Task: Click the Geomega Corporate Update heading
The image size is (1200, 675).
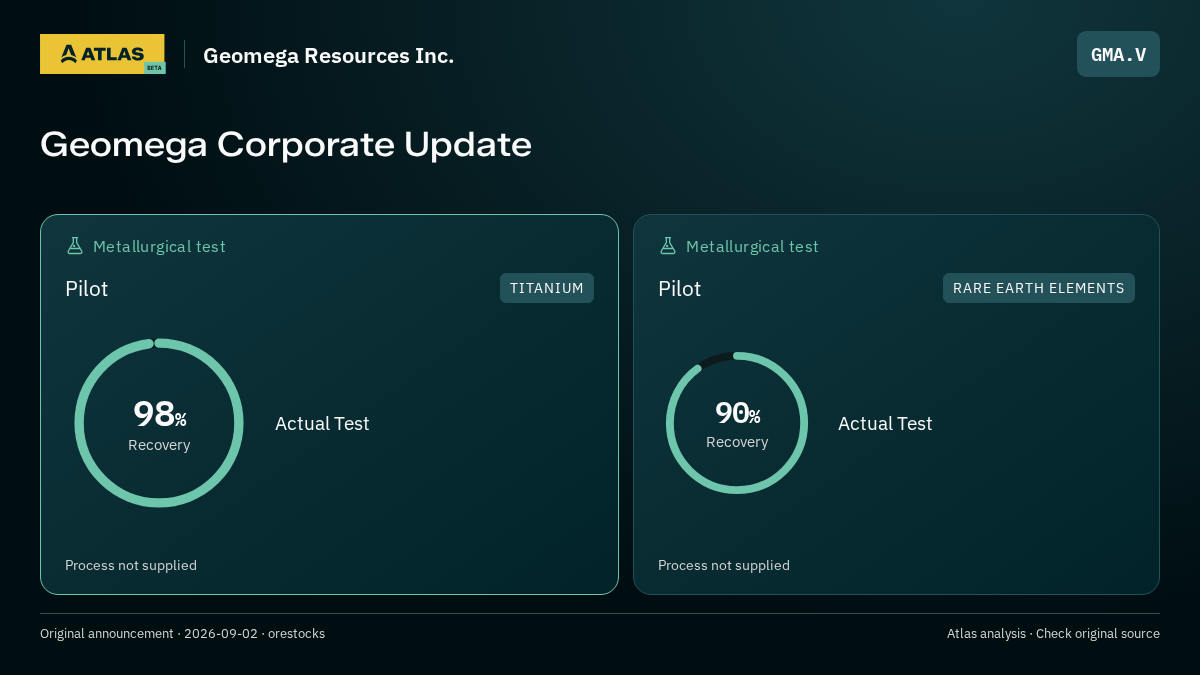Action: [286, 144]
